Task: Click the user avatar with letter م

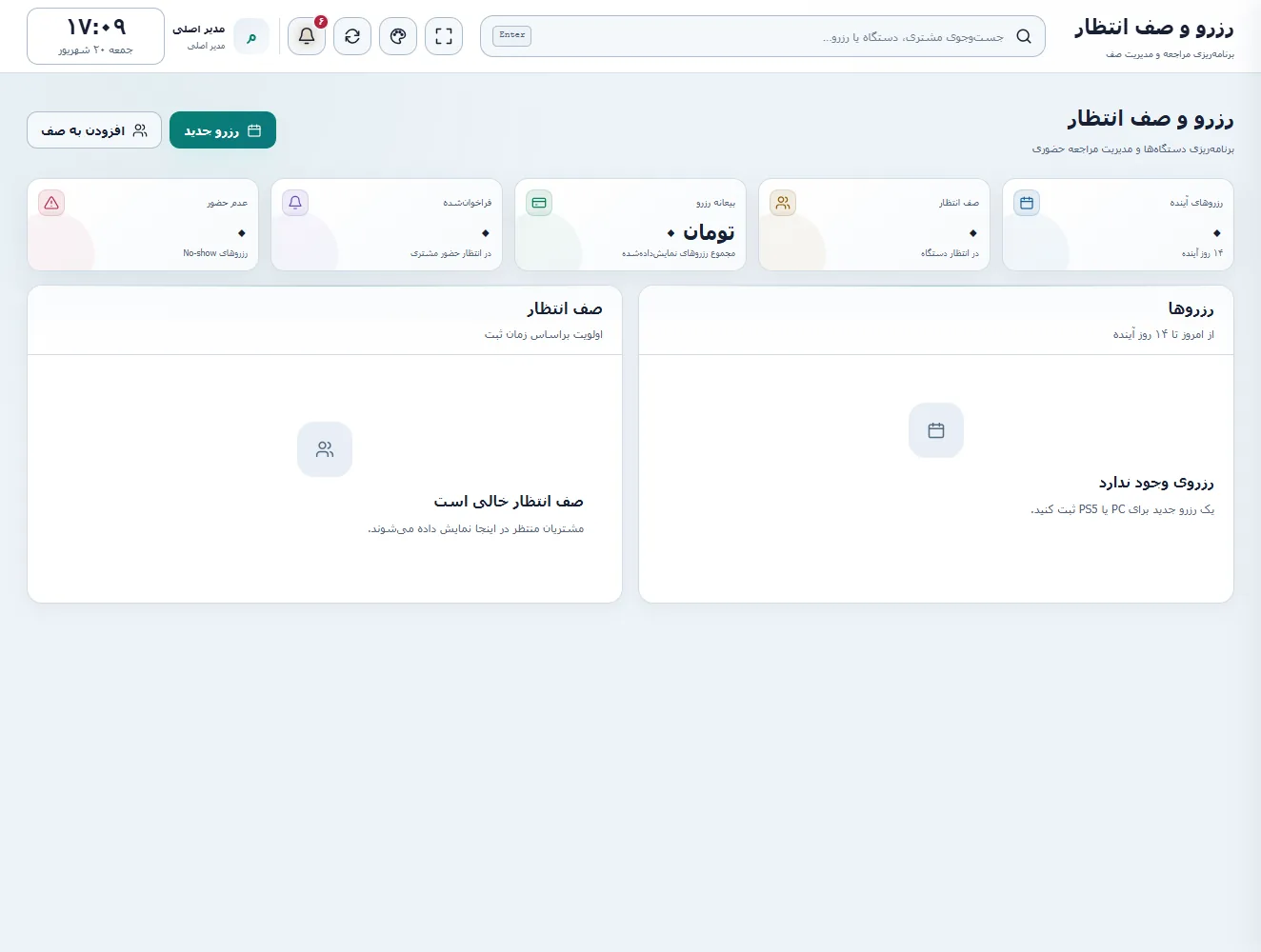Action: point(251,36)
